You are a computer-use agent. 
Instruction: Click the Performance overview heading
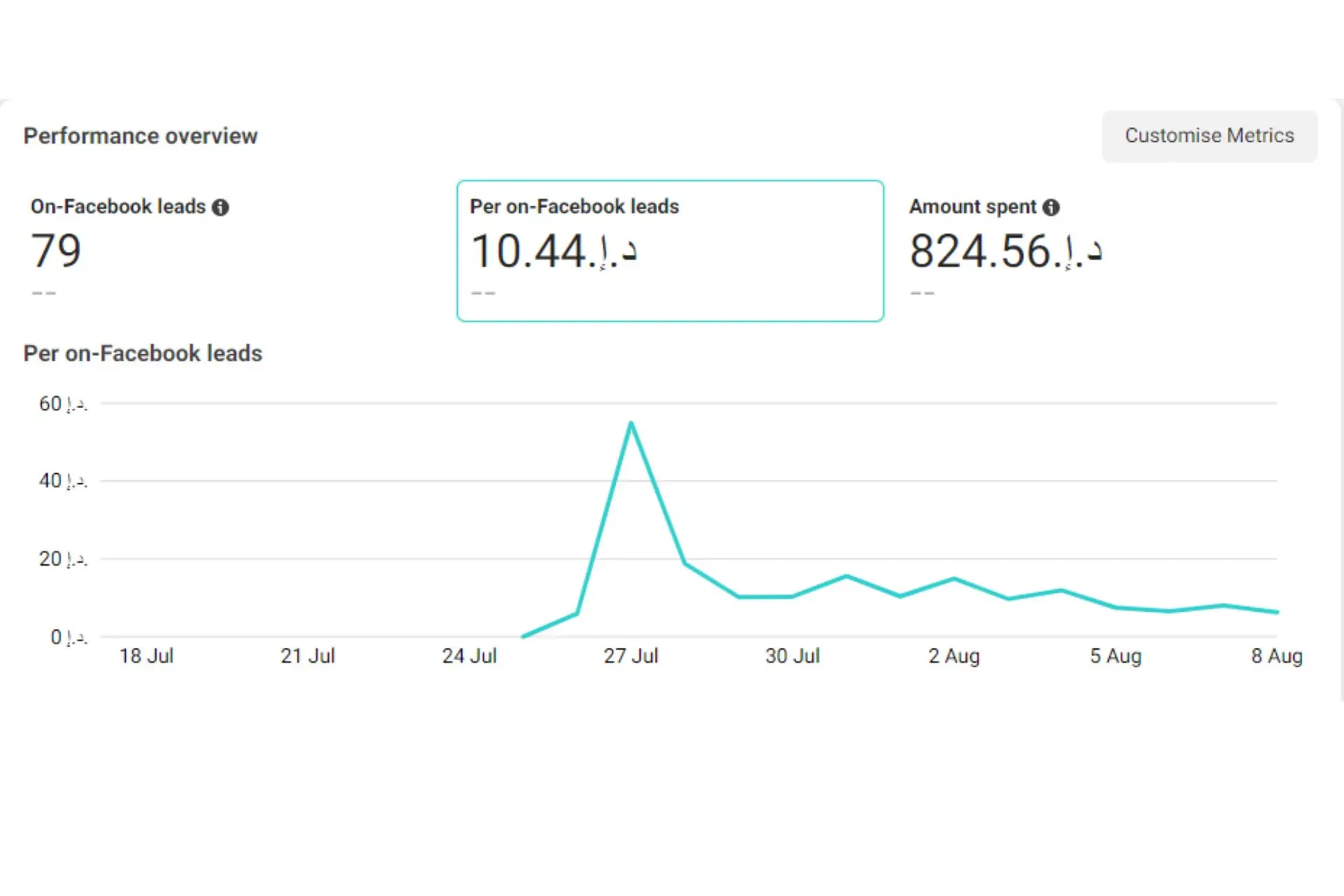(x=141, y=136)
